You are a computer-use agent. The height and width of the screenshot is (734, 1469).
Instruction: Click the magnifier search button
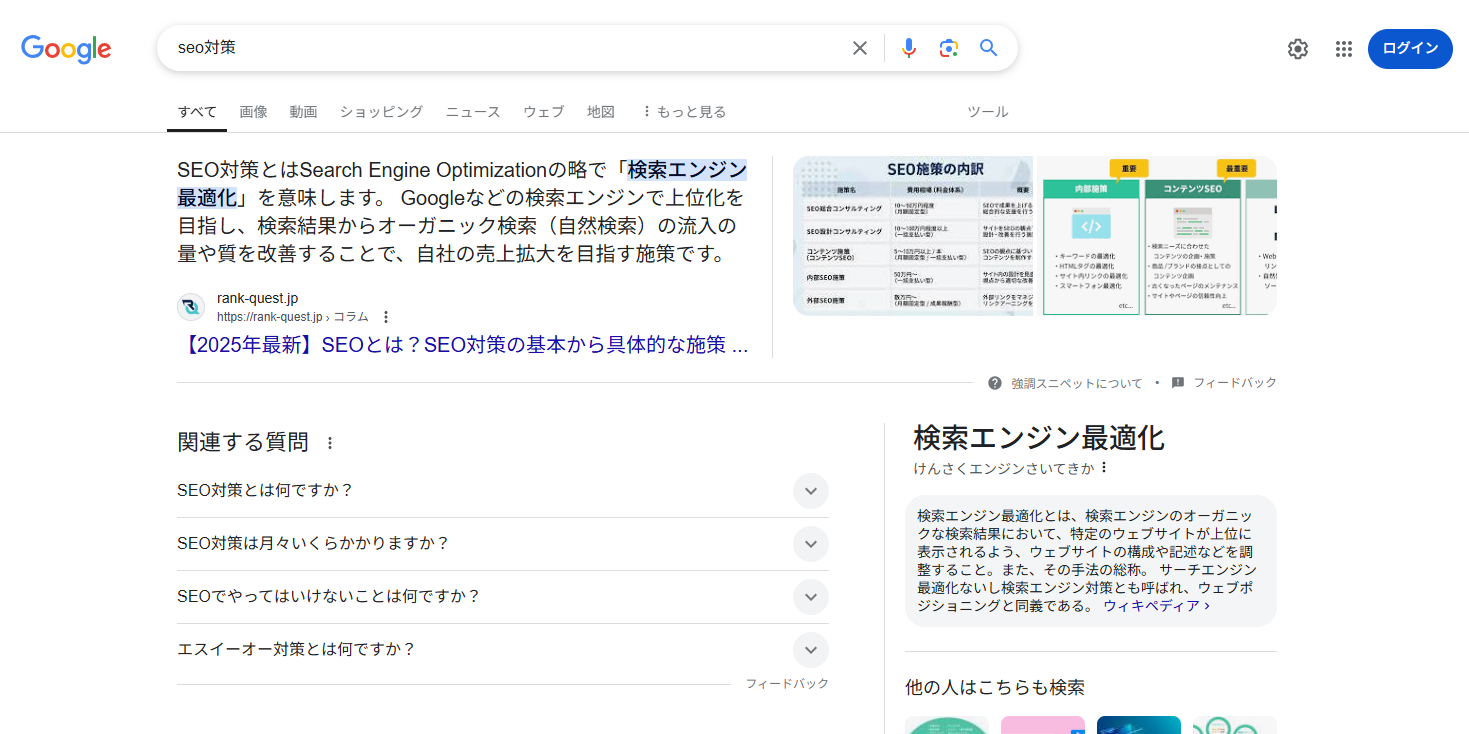[x=988, y=48]
